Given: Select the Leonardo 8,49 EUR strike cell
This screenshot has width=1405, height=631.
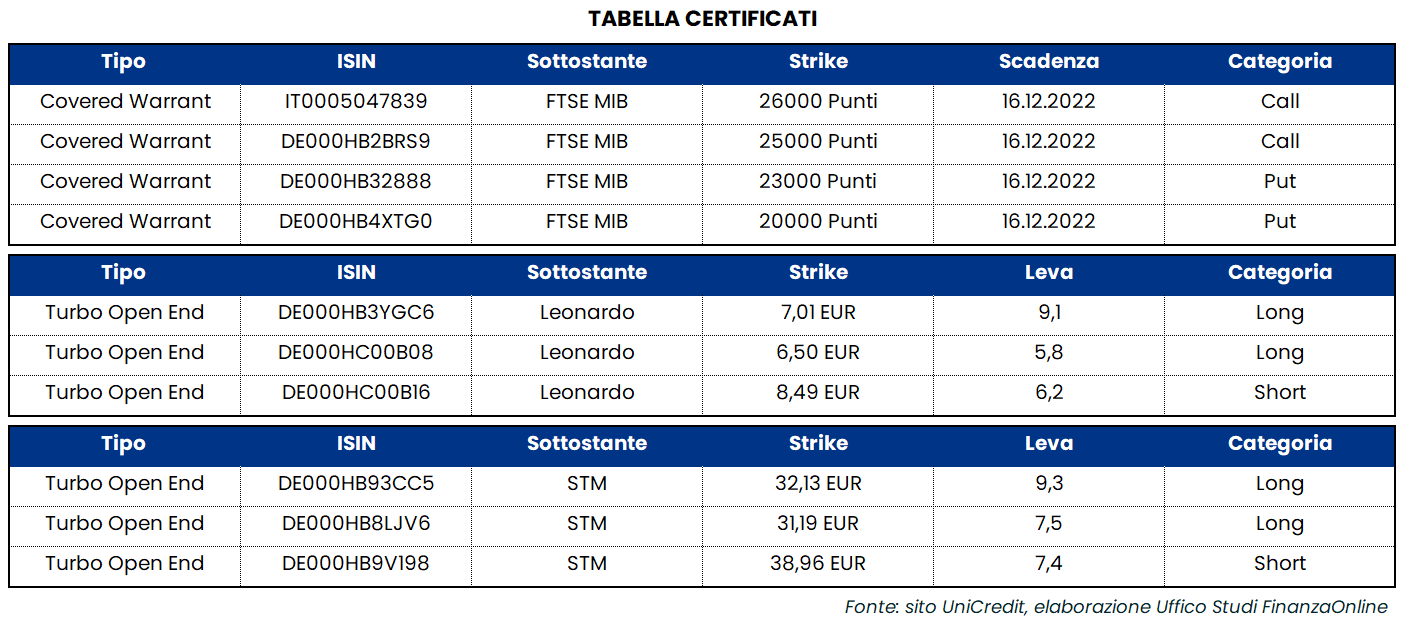Looking at the screenshot, I should point(818,392).
